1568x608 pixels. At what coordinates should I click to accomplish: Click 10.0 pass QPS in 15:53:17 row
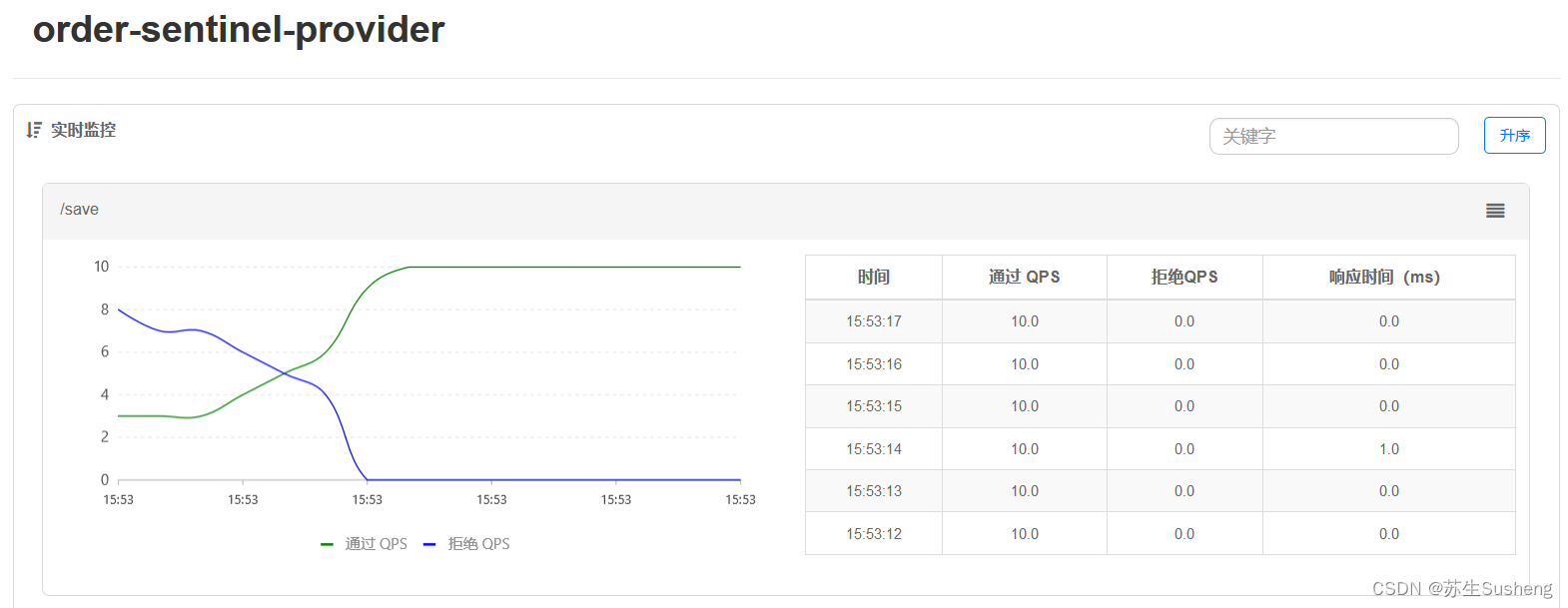(1025, 321)
